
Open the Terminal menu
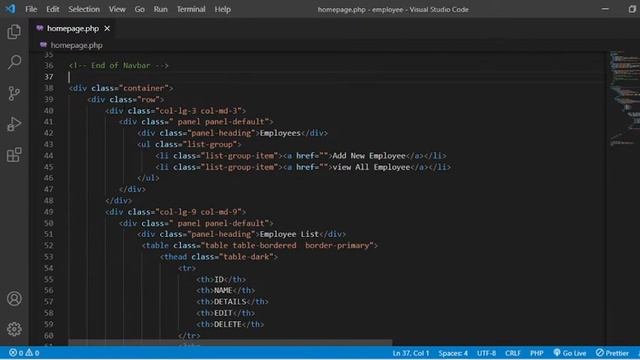[191, 9]
